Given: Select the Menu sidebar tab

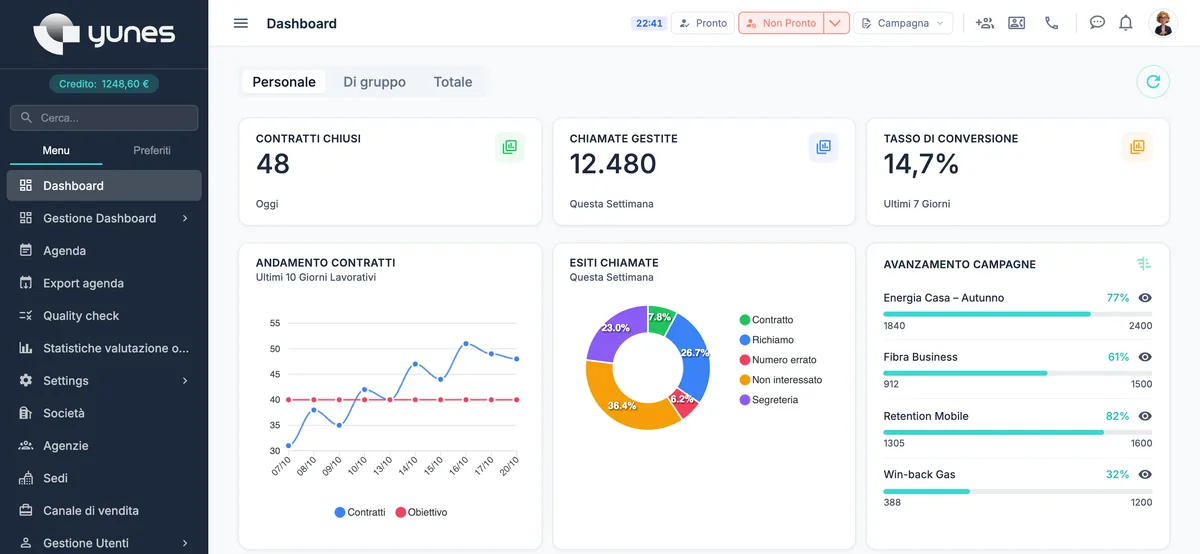Looking at the screenshot, I should point(56,150).
